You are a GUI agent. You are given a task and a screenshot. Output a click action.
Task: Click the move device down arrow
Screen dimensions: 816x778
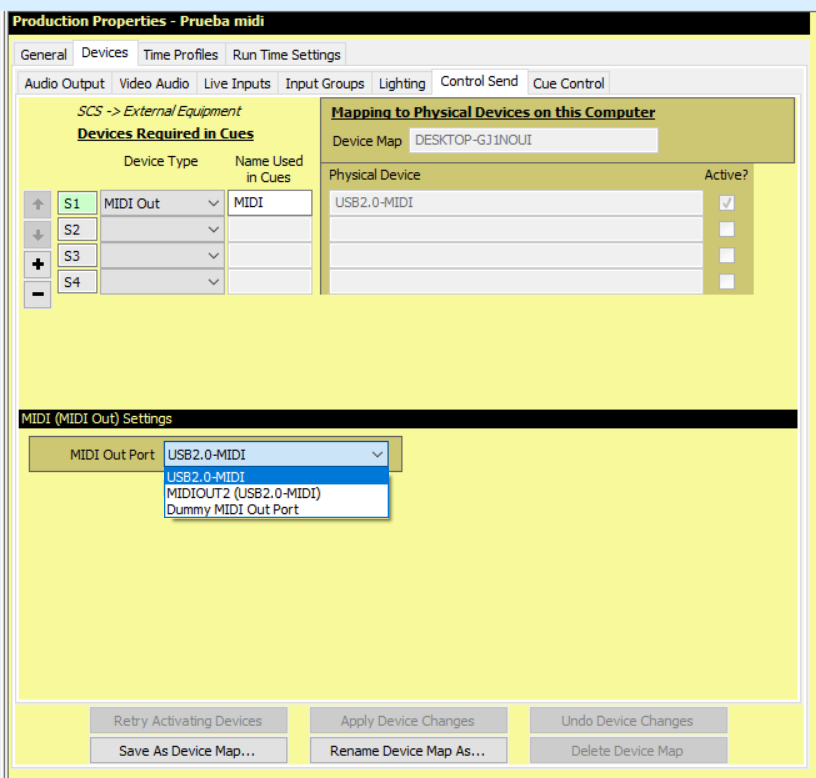(37, 238)
